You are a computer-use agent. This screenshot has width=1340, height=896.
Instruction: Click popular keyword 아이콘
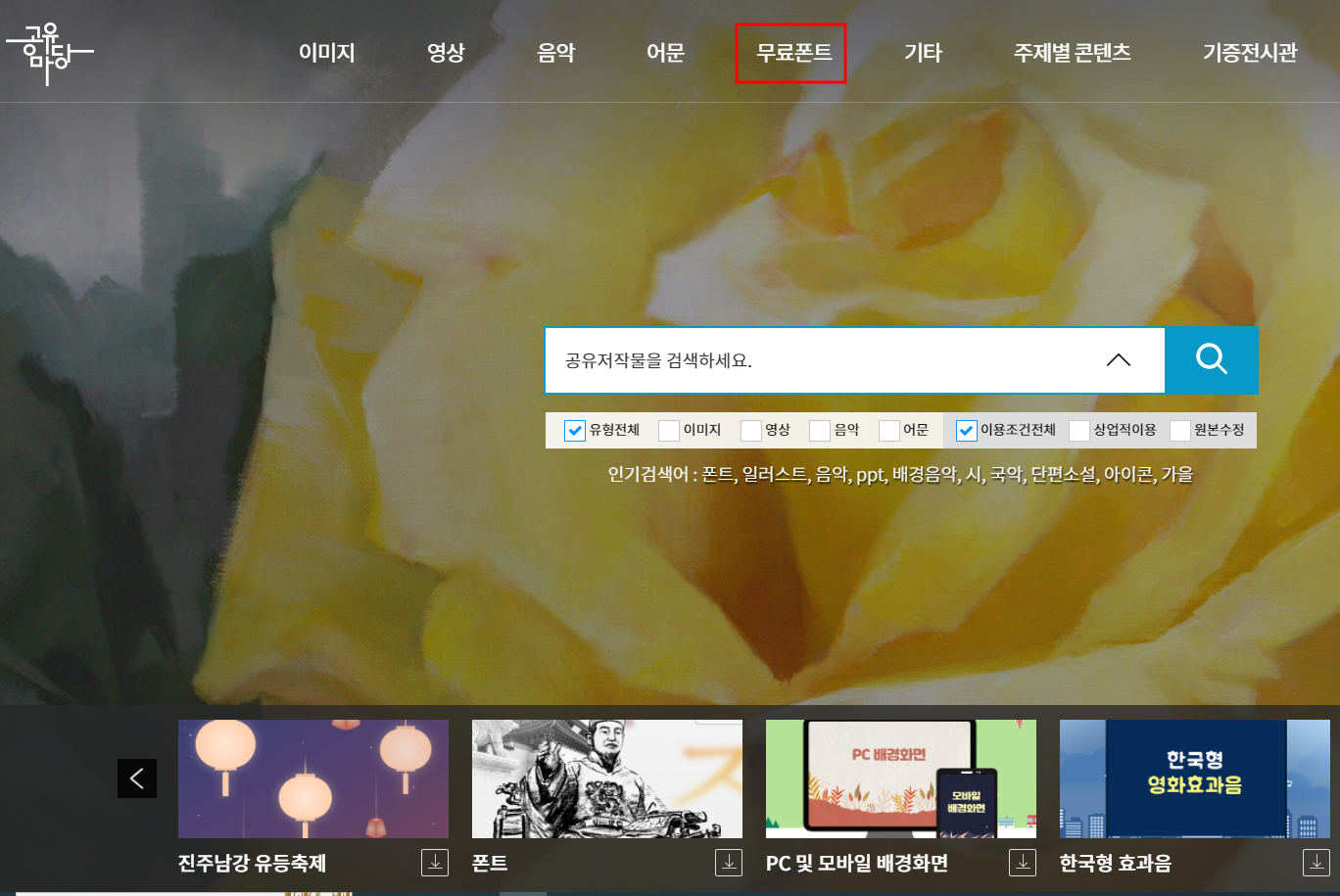click(1128, 475)
